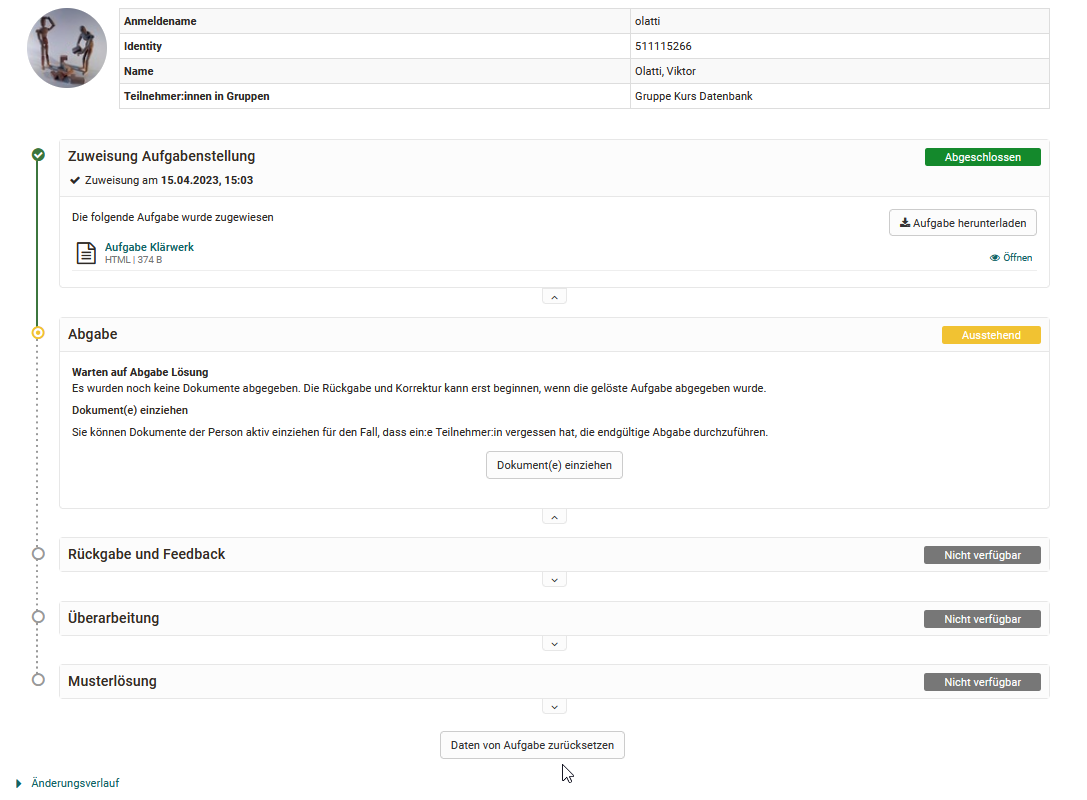Expand the Änderungsverlauf disclosure triangle
Image resolution: width=1087 pixels, height=800 pixels.
19,783
